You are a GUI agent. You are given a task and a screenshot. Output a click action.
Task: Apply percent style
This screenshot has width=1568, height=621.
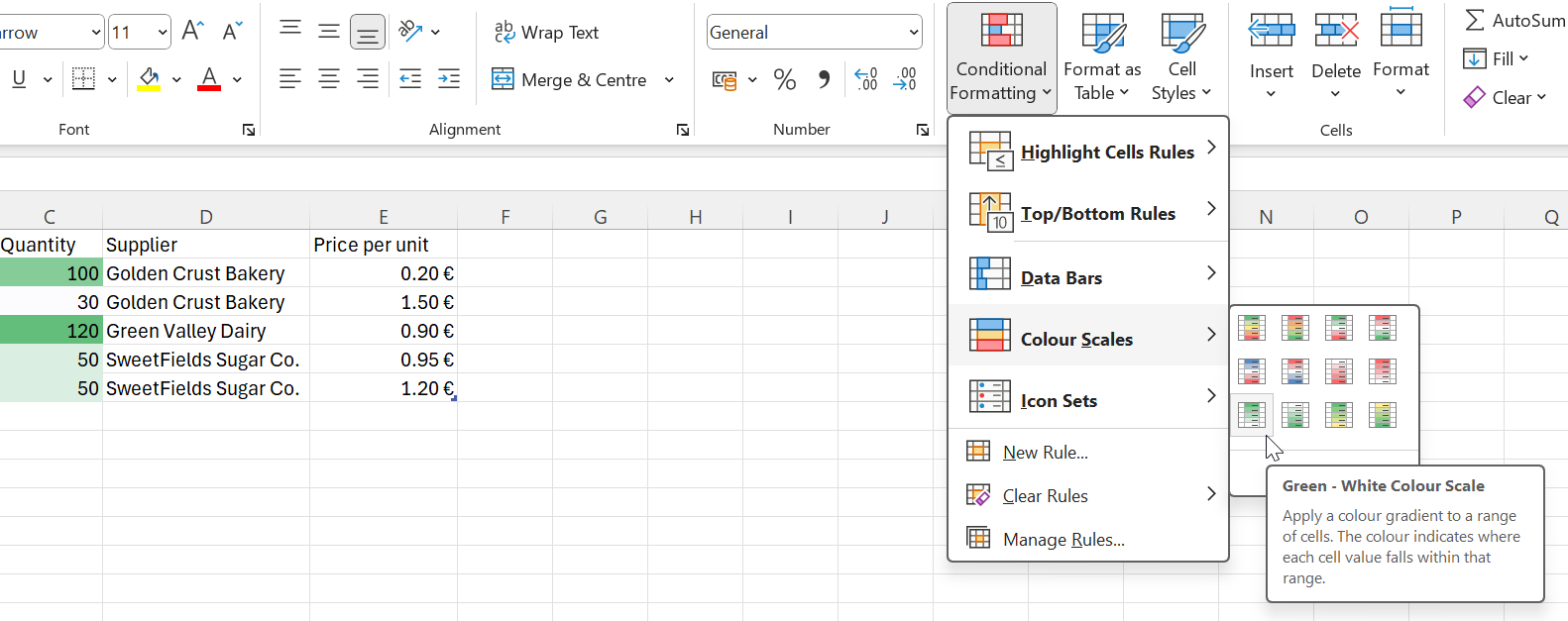pyautogui.click(x=785, y=79)
